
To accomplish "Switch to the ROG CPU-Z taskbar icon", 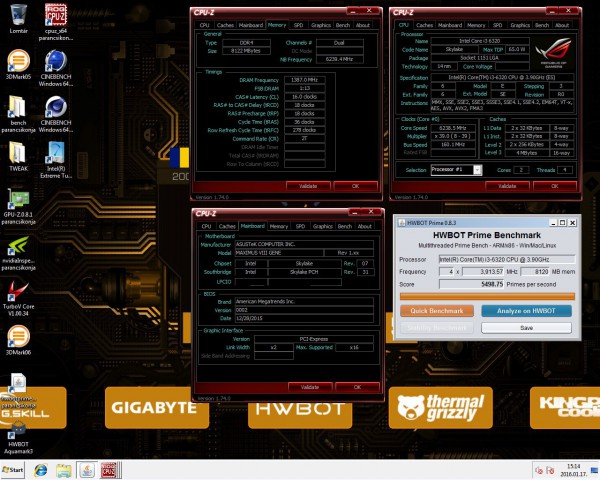I will point(110,470).
